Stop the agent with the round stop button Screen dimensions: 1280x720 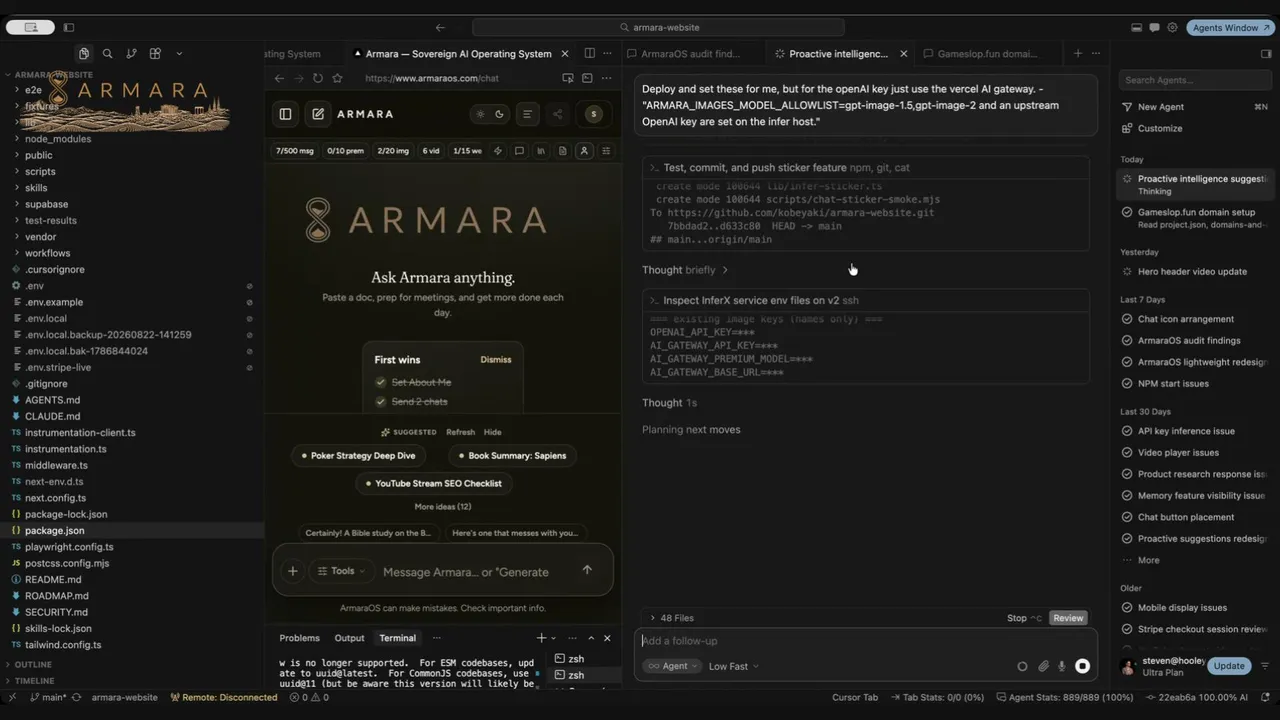pyautogui.click(x=1082, y=666)
